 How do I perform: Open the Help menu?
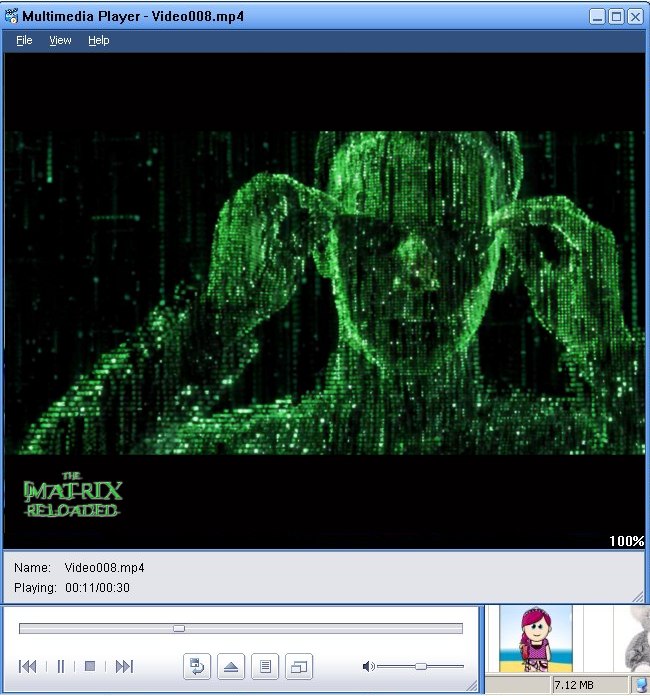click(x=98, y=40)
